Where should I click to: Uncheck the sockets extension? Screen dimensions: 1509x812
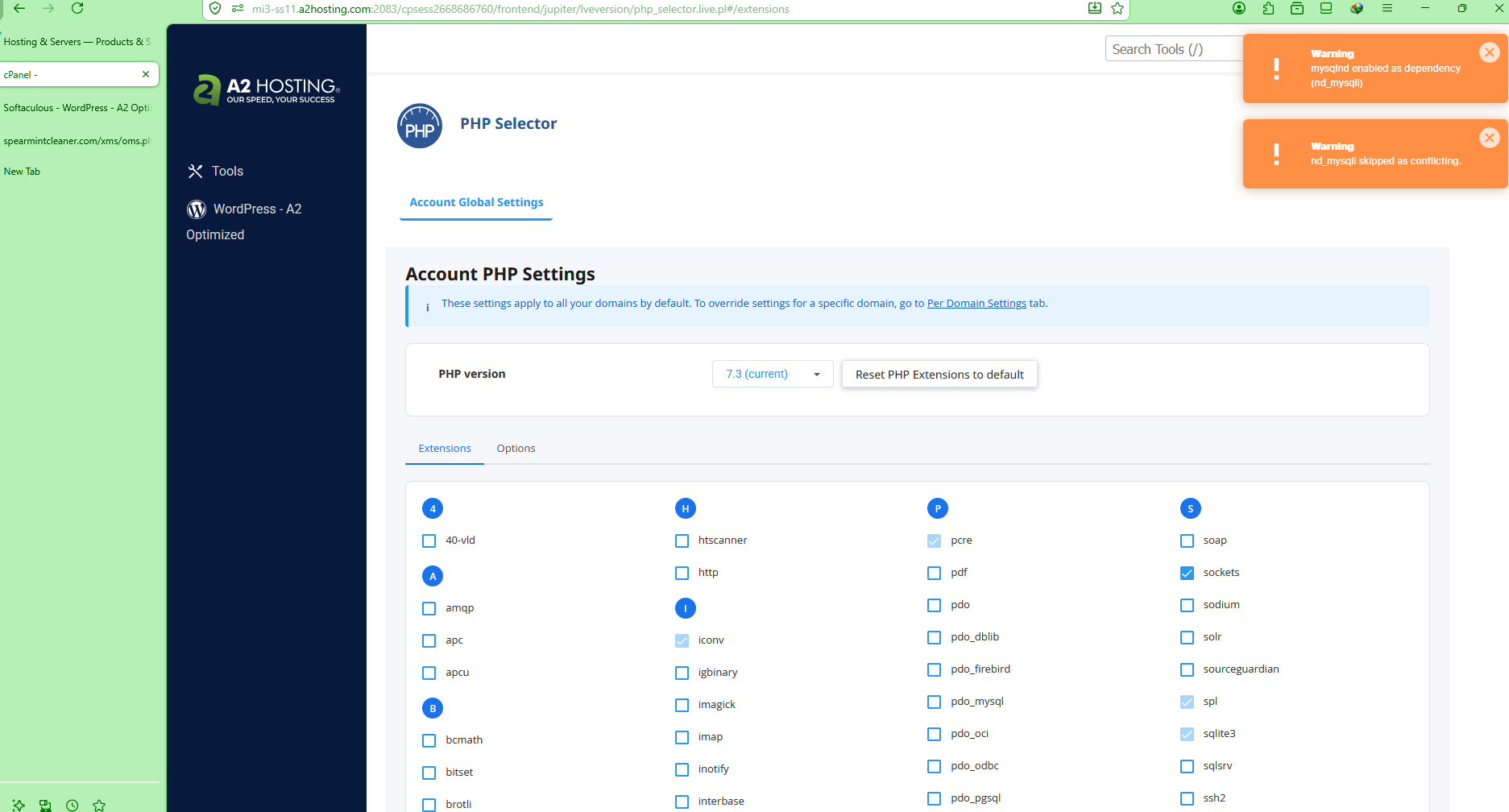click(x=1187, y=573)
